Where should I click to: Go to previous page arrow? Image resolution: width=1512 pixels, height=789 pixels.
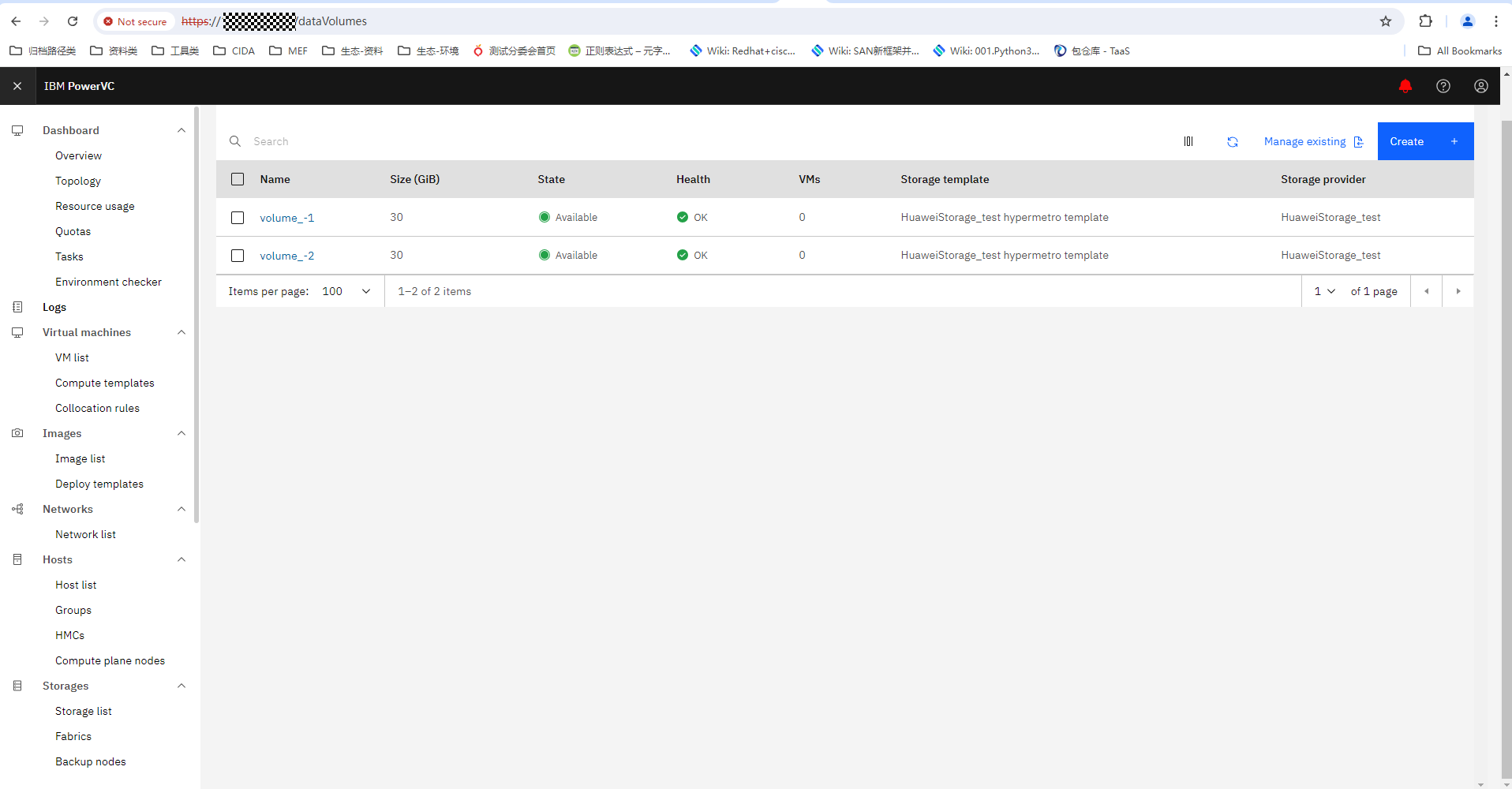pos(1426,291)
